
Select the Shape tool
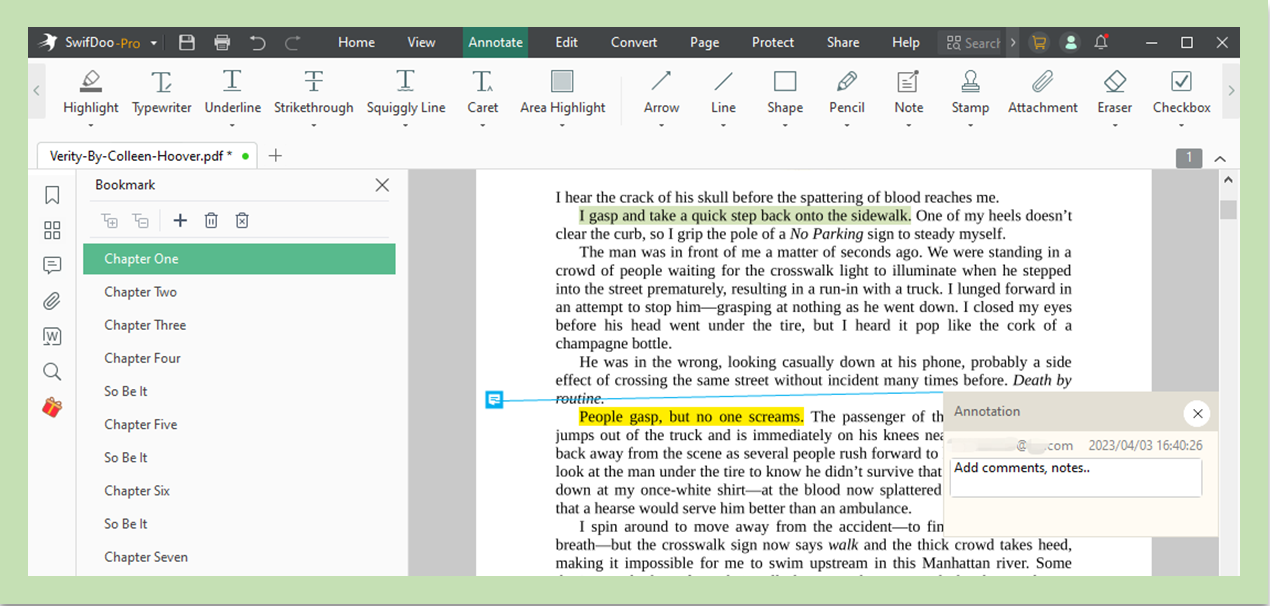(x=785, y=92)
